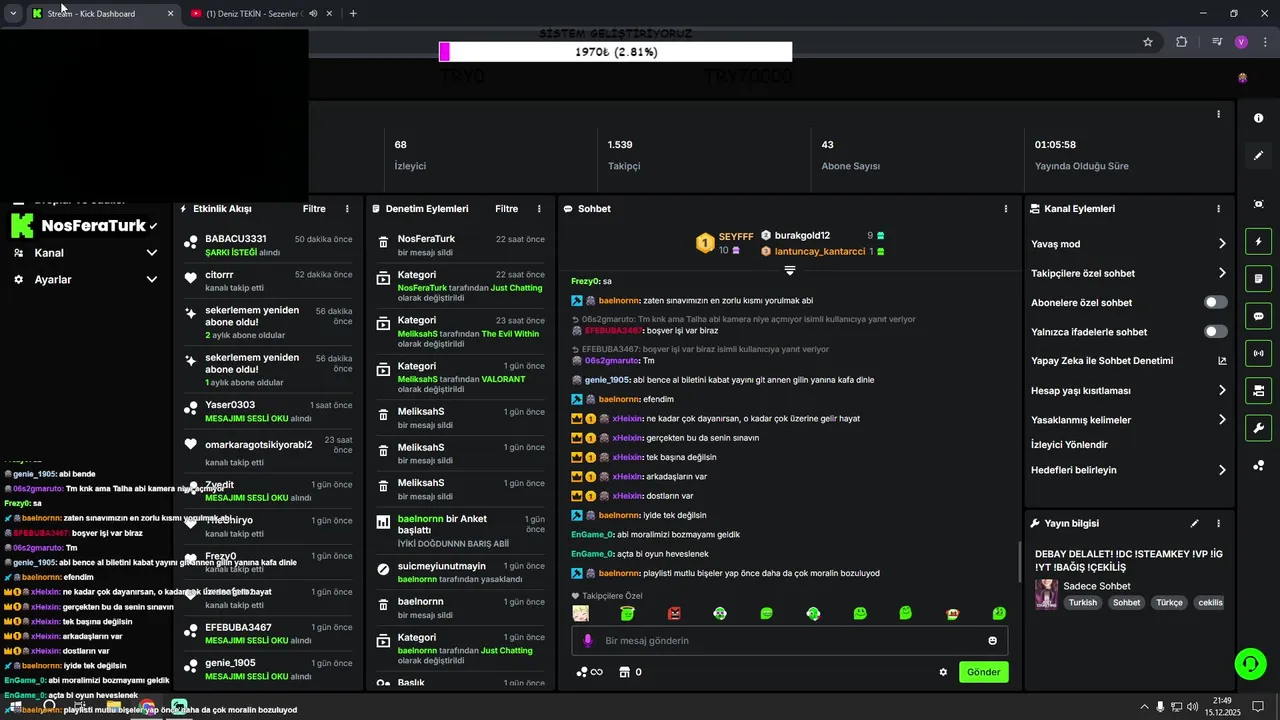Click the shop icon below message box
The width and height of the screenshot is (1280, 720).
pos(625,672)
